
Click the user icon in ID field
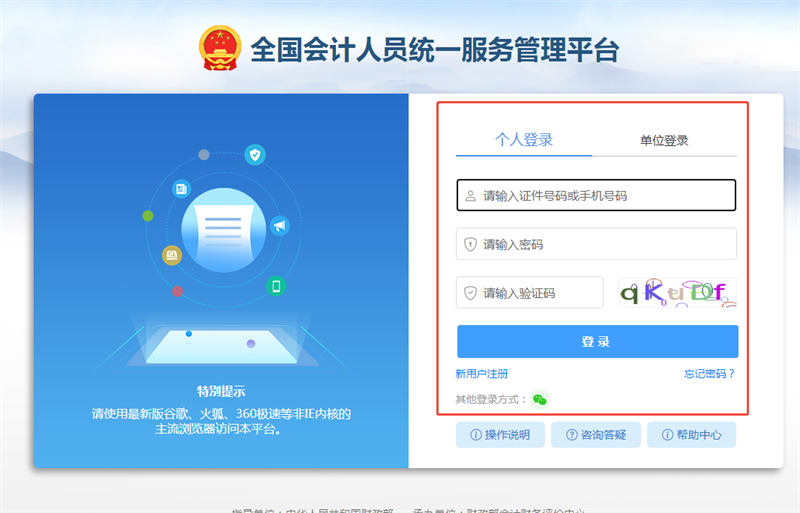[x=470, y=196]
